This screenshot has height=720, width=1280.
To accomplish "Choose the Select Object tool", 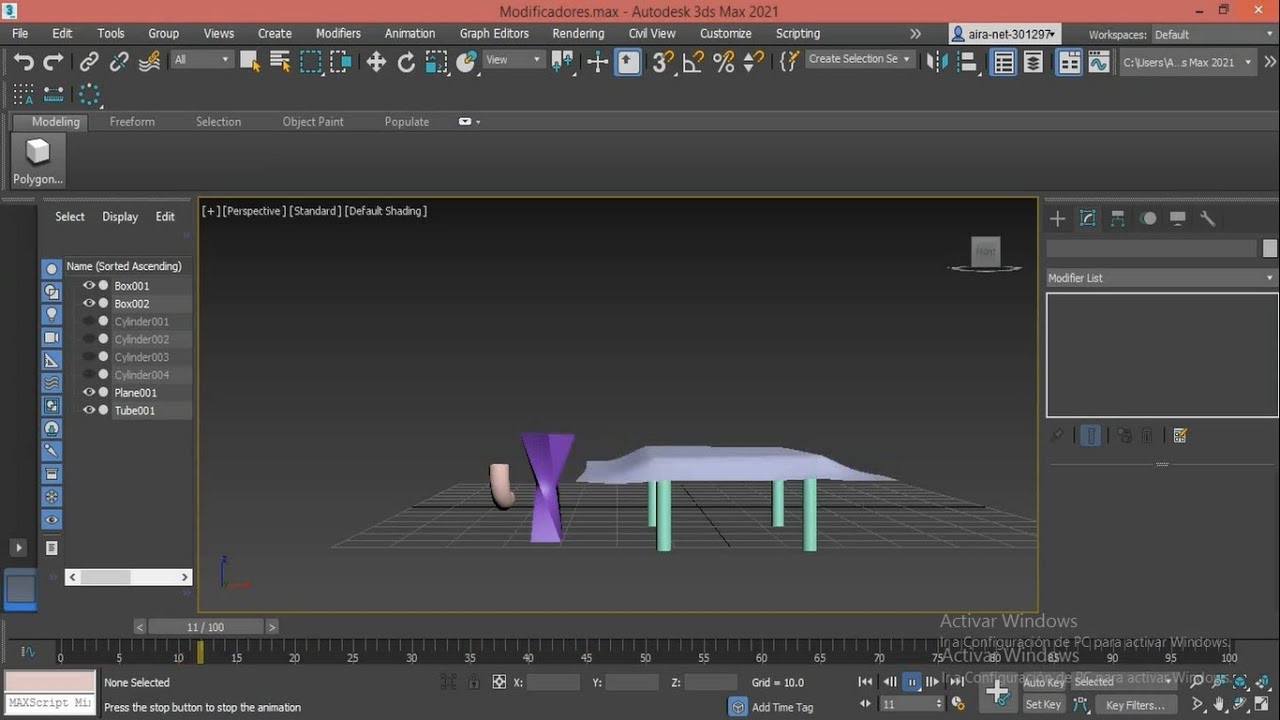I will [250, 62].
